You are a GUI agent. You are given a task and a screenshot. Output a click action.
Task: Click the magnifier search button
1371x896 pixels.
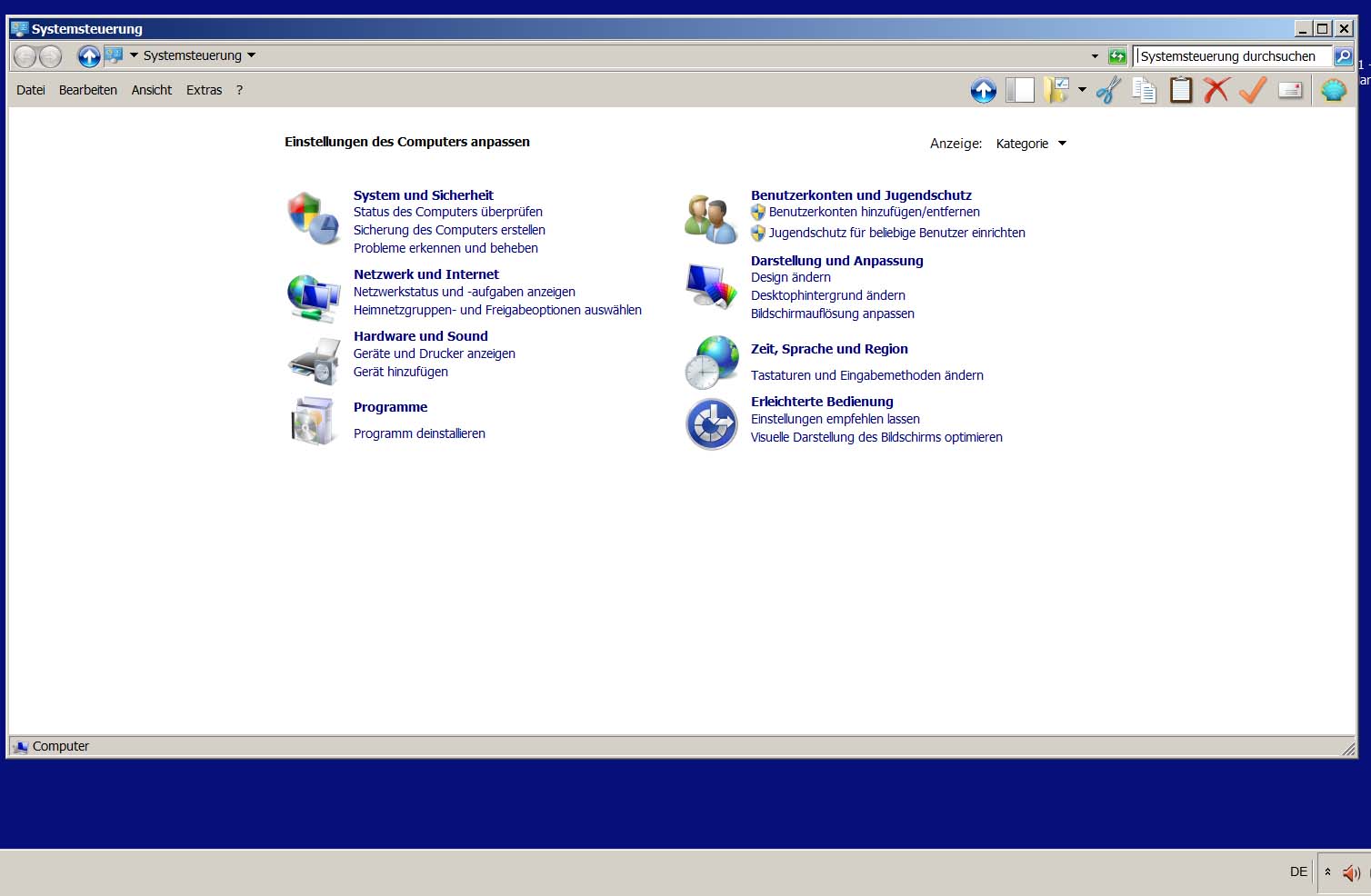click(x=1343, y=56)
